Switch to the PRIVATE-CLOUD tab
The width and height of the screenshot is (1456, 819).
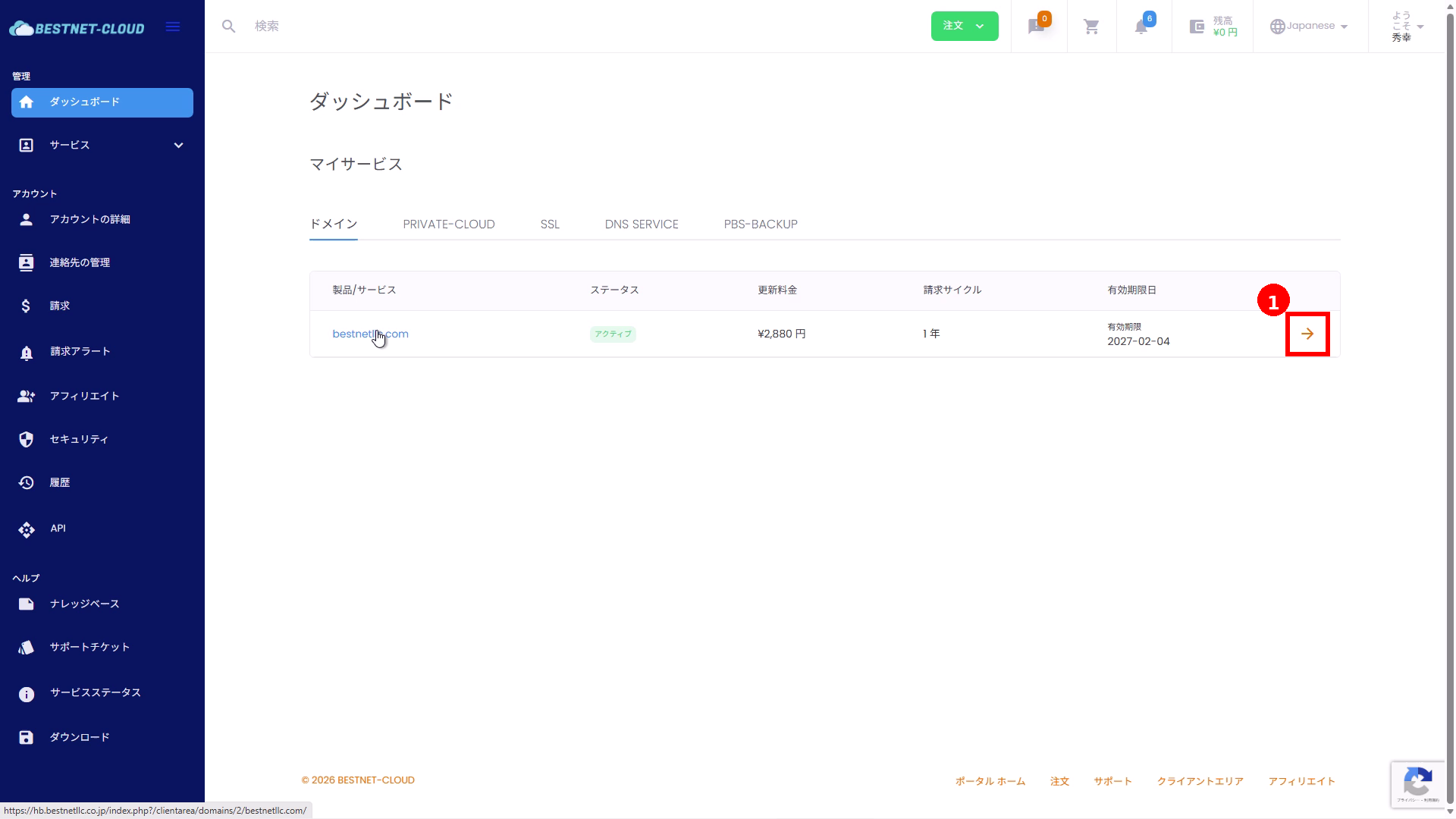[448, 224]
